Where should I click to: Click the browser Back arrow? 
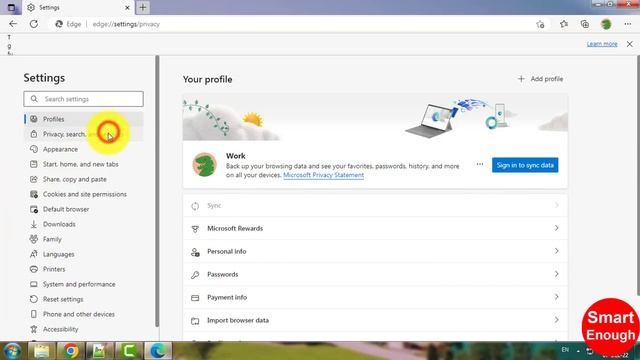(13, 24)
